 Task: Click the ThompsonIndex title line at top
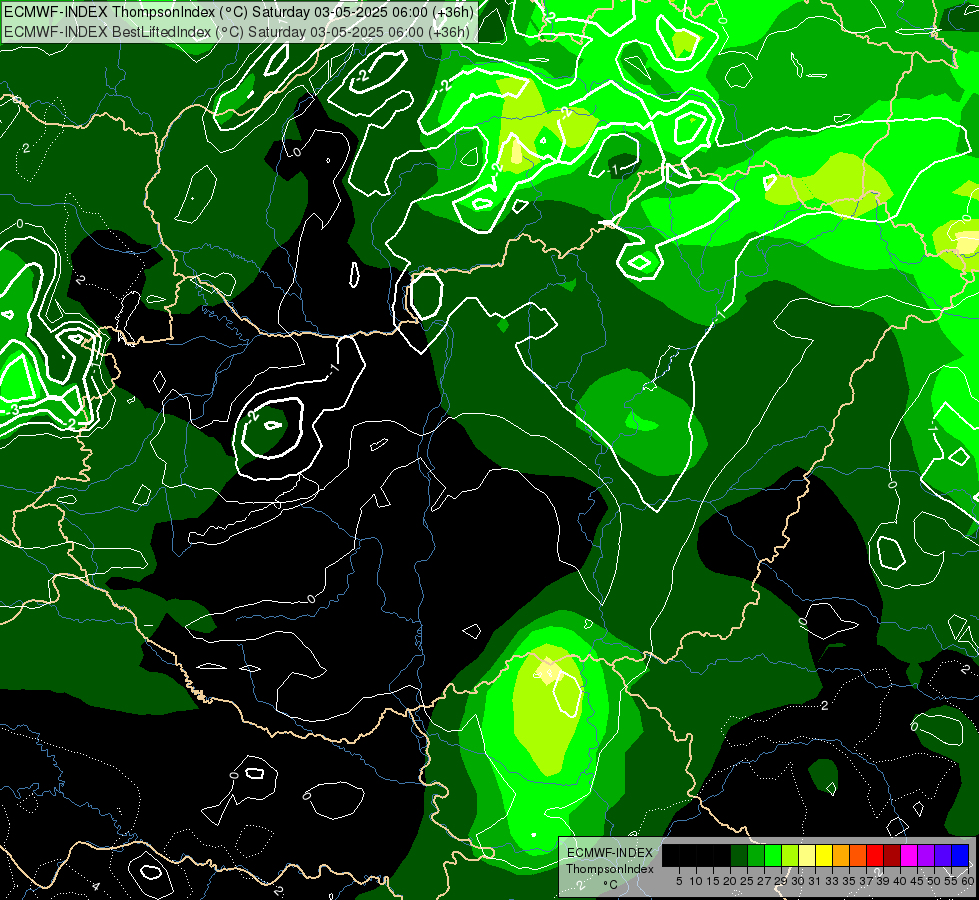tap(239, 11)
